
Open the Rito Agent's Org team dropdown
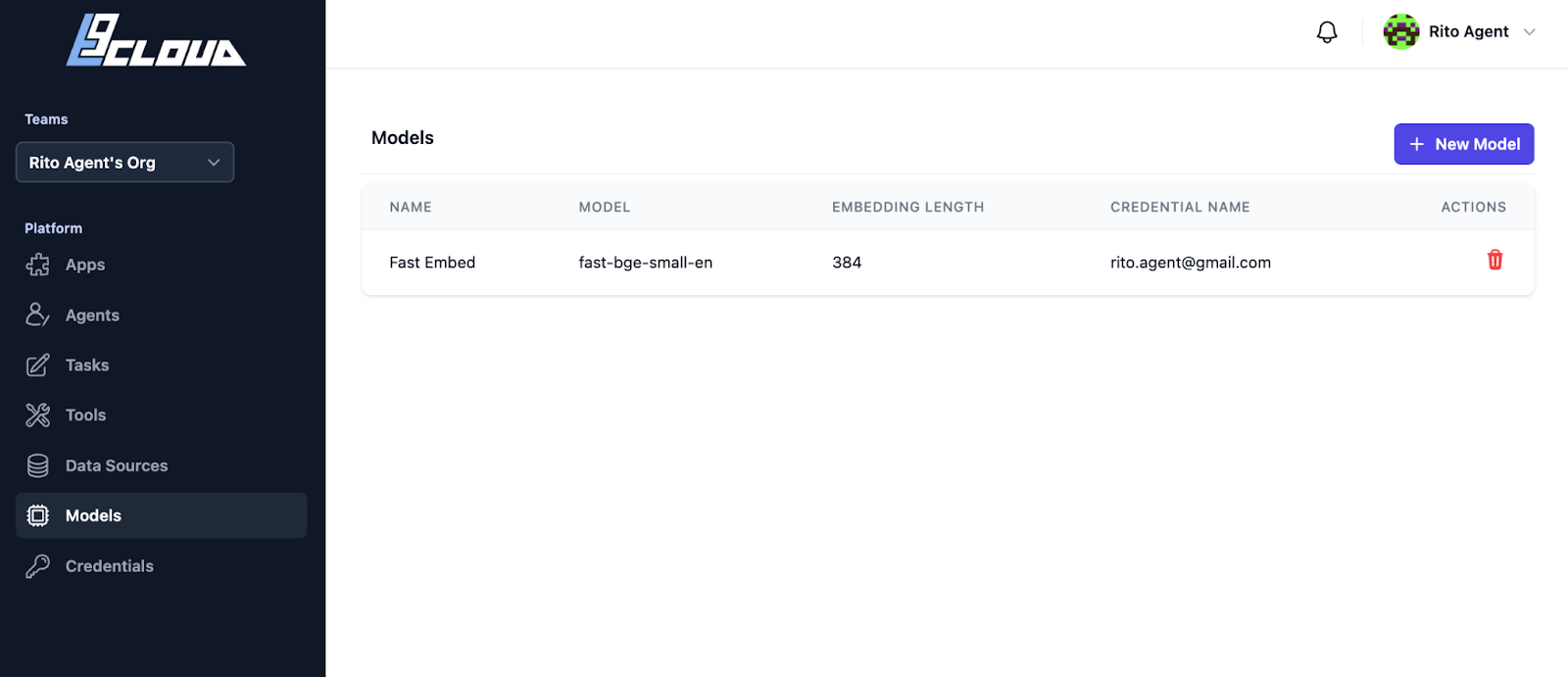124,163
